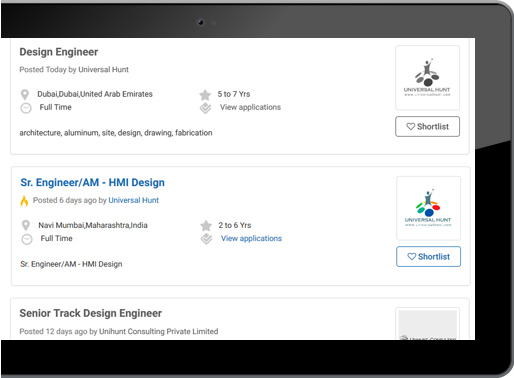
Task: Click the flame hot-job icon on HMI Design listing
Action: pos(24,201)
